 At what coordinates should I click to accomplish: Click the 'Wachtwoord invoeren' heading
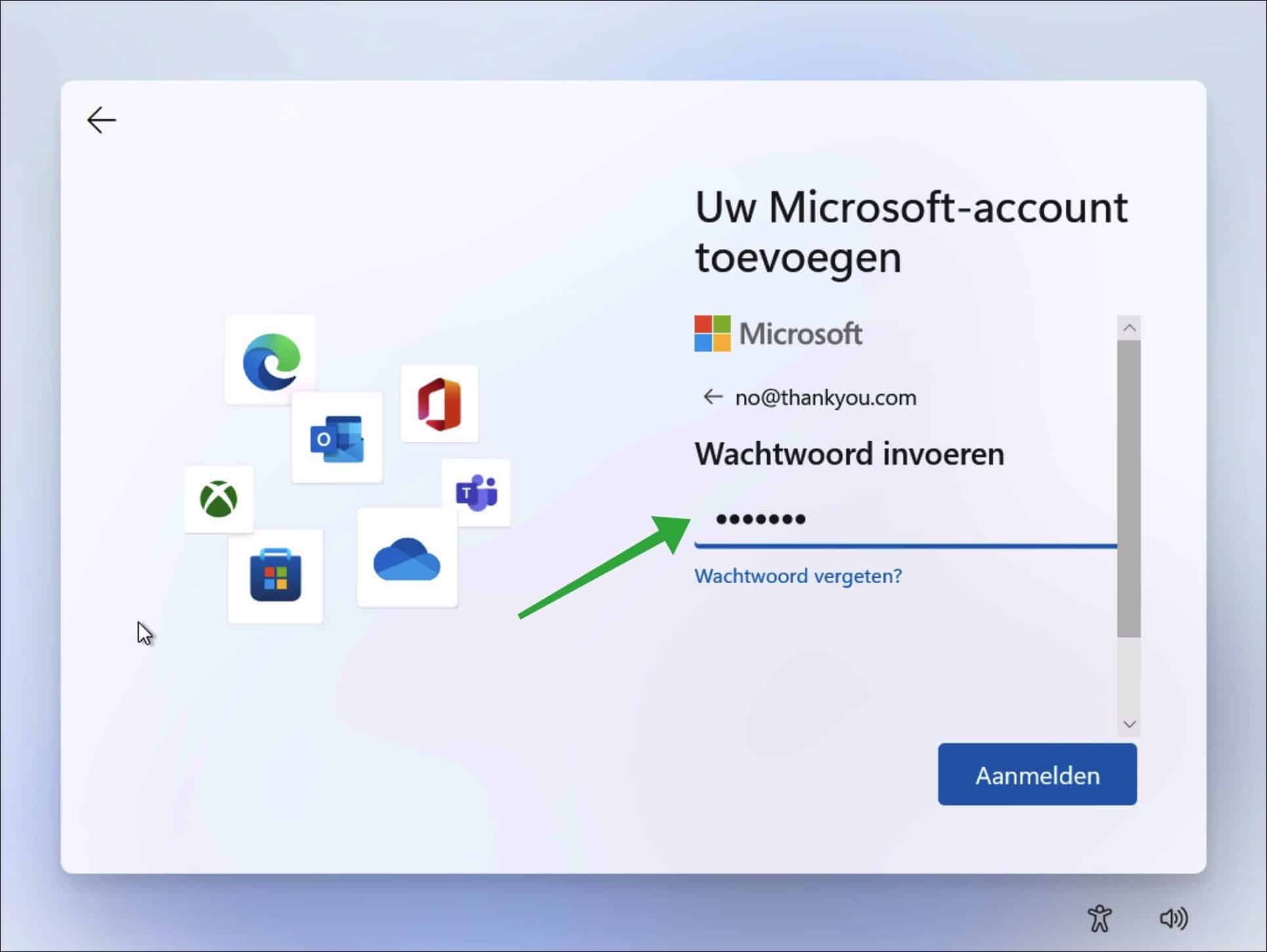click(849, 454)
